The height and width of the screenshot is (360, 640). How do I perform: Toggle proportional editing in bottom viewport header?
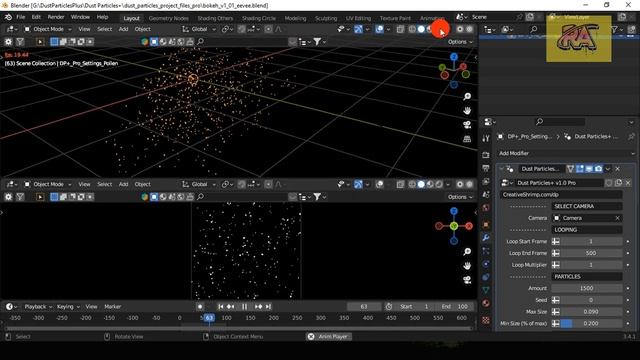coord(268,184)
